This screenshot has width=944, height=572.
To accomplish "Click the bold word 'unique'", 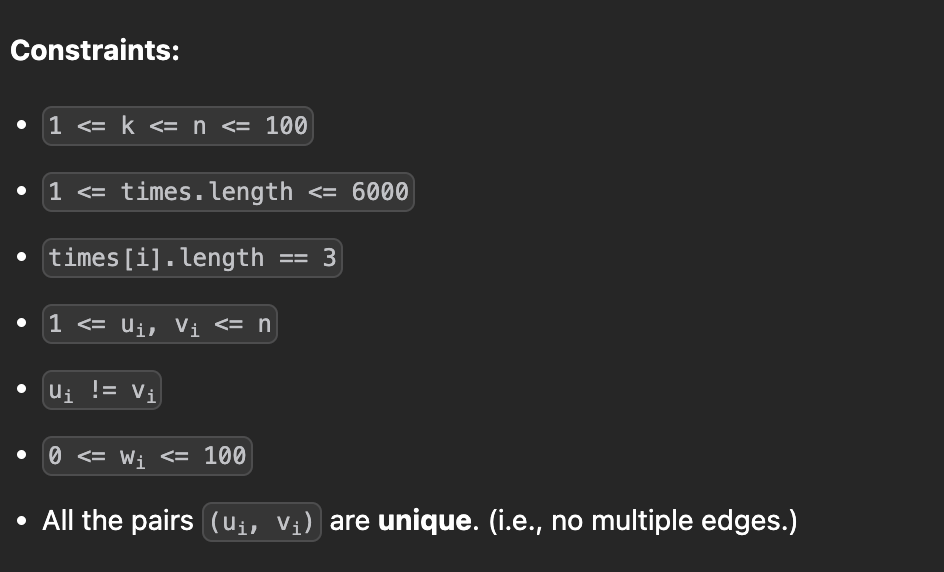I will tap(425, 521).
